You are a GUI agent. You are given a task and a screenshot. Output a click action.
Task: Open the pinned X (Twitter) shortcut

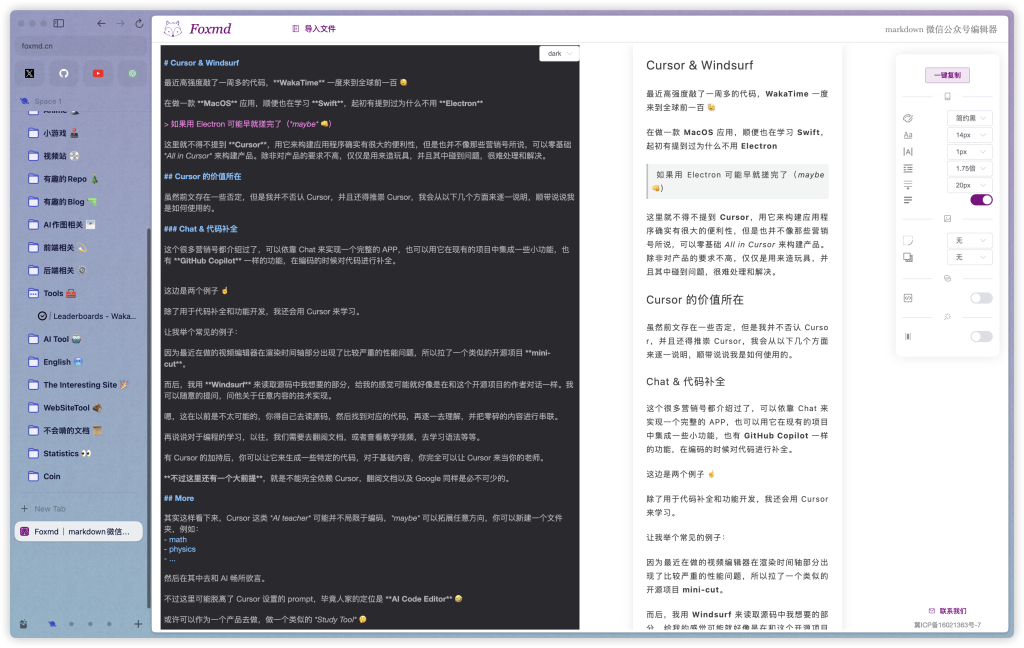coord(29,73)
